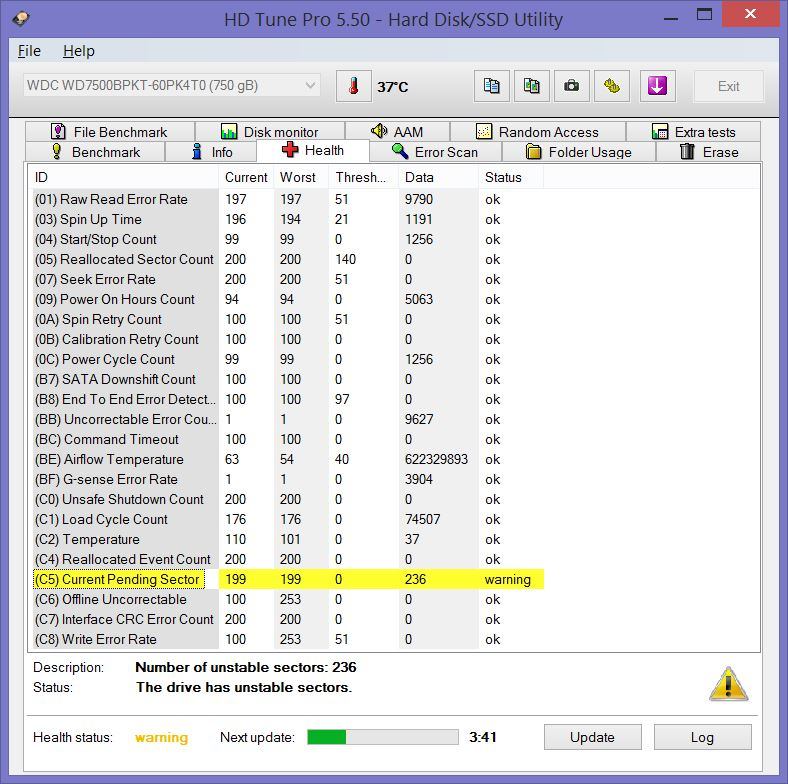The width and height of the screenshot is (788, 784).
Task: Click the orange Health status warning text
Action: [161, 737]
